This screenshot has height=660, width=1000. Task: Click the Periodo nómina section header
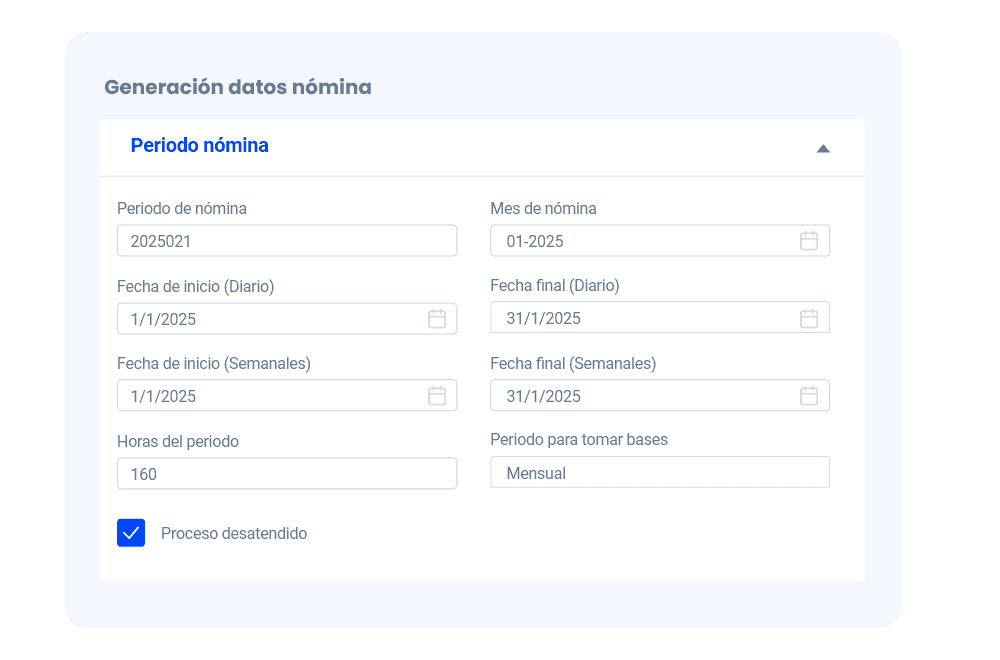tap(200, 146)
